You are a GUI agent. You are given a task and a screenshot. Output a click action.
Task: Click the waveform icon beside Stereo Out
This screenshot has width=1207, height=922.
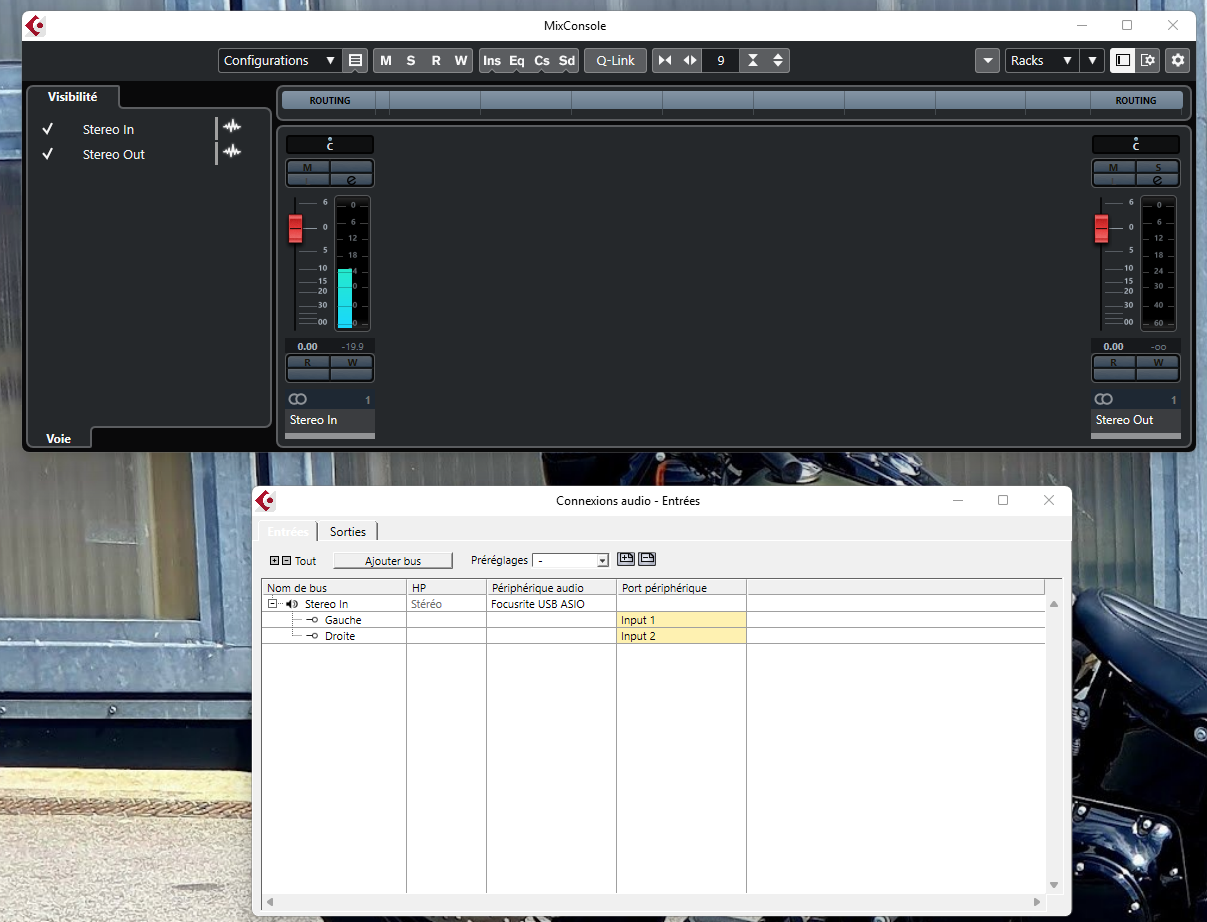pos(232,151)
